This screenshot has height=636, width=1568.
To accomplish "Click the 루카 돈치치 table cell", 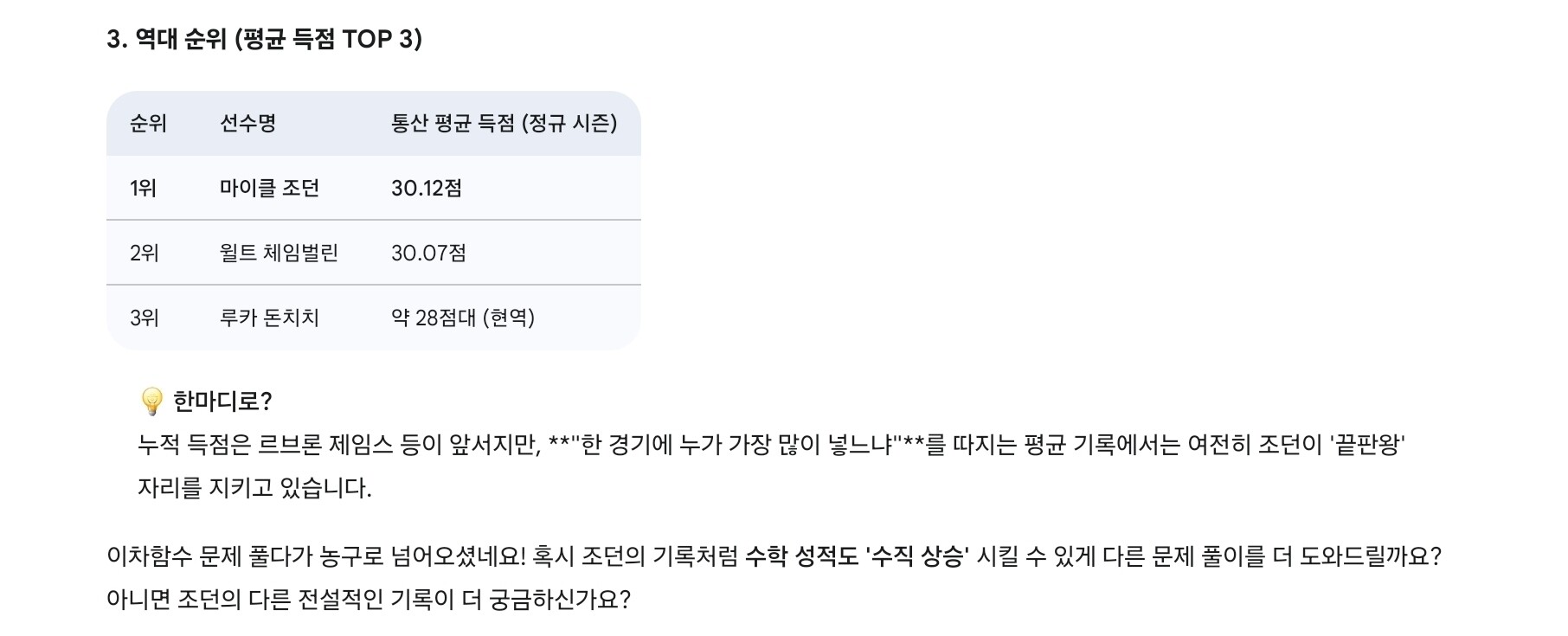I will tap(269, 318).
